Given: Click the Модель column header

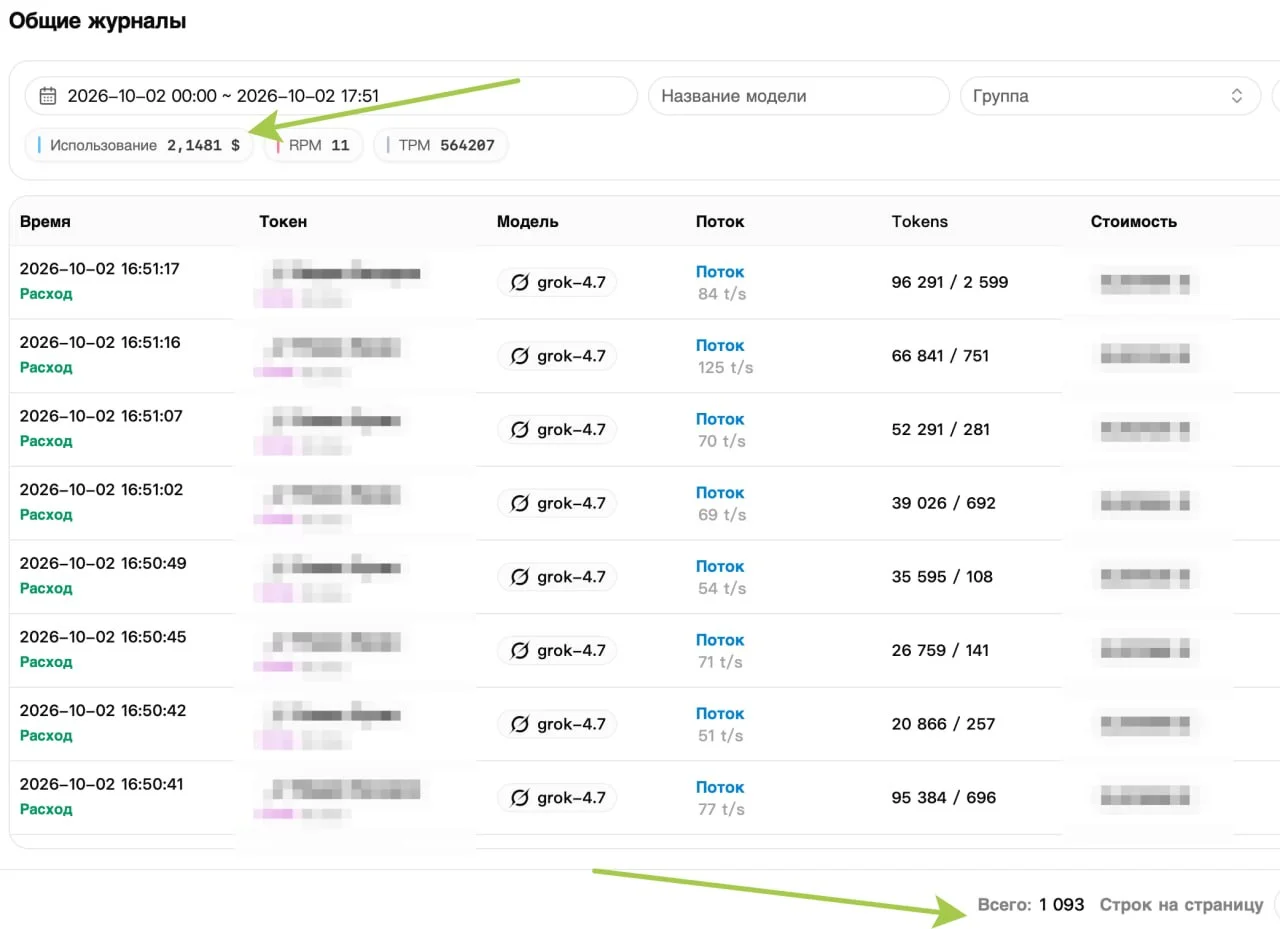Looking at the screenshot, I should click(x=528, y=222).
